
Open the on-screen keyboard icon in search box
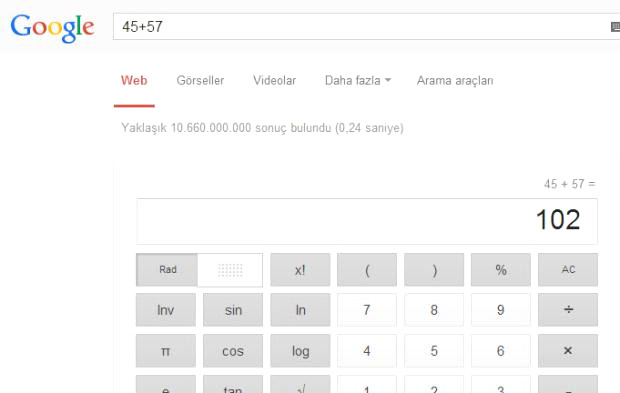click(x=615, y=27)
